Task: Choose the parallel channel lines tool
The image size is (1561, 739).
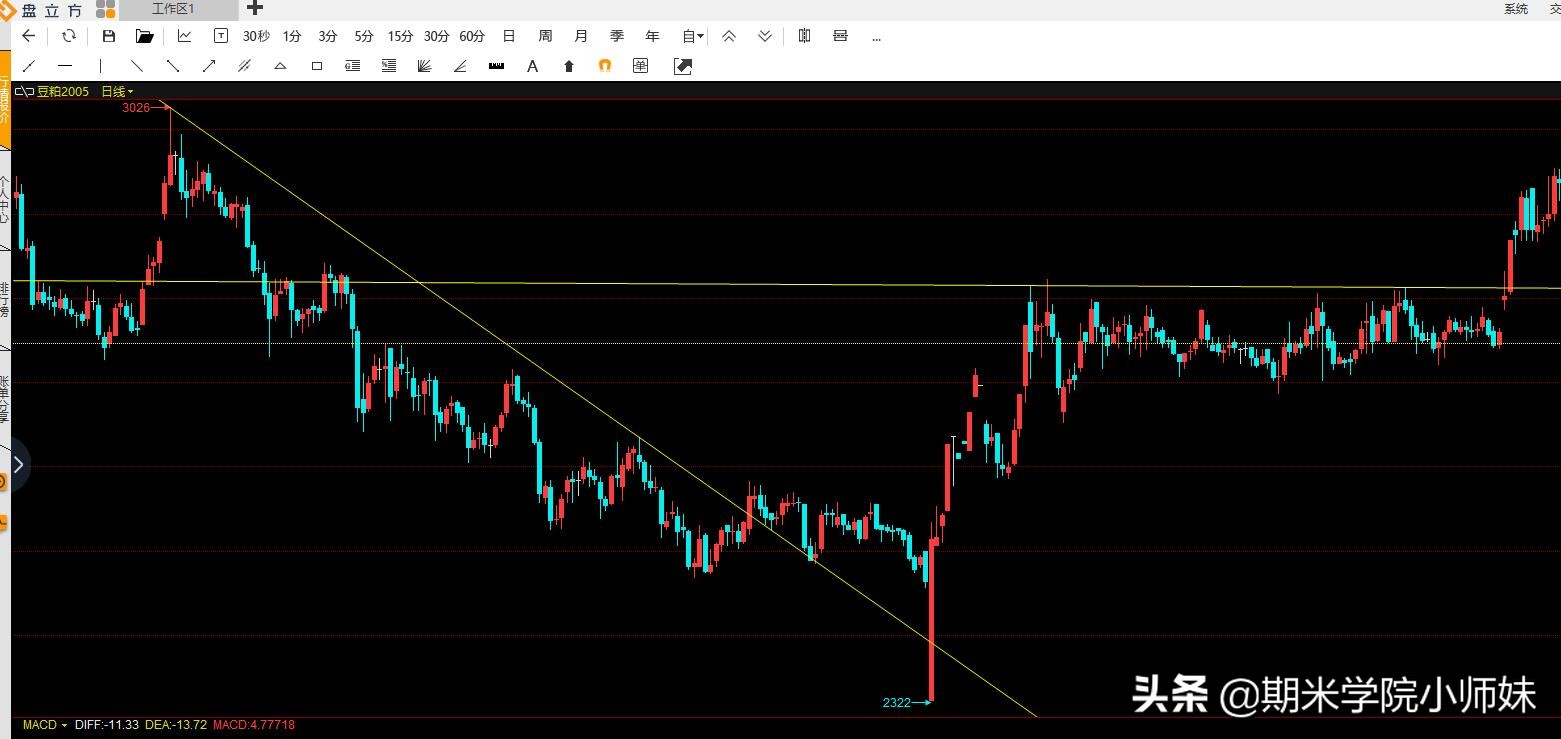Action: (x=244, y=66)
